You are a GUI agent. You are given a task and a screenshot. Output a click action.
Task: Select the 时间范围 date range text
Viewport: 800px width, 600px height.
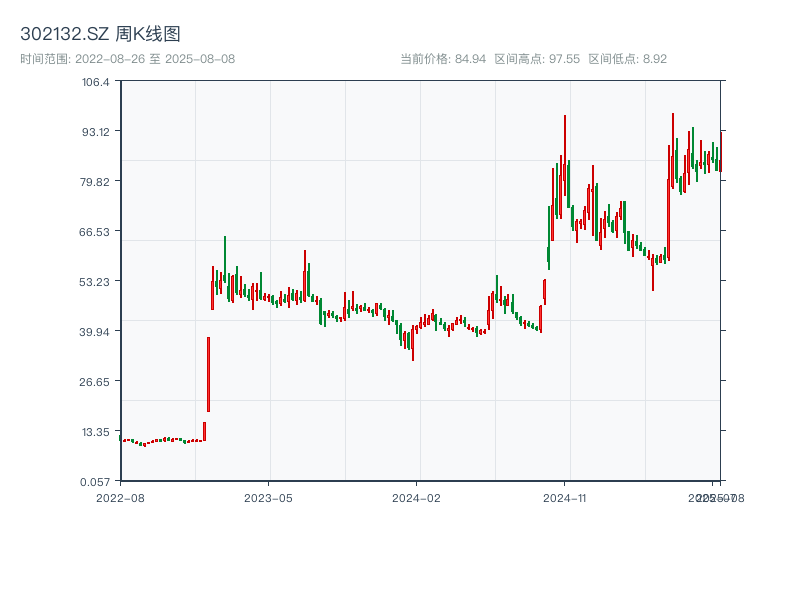pyautogui.click(x=127, y=59)
